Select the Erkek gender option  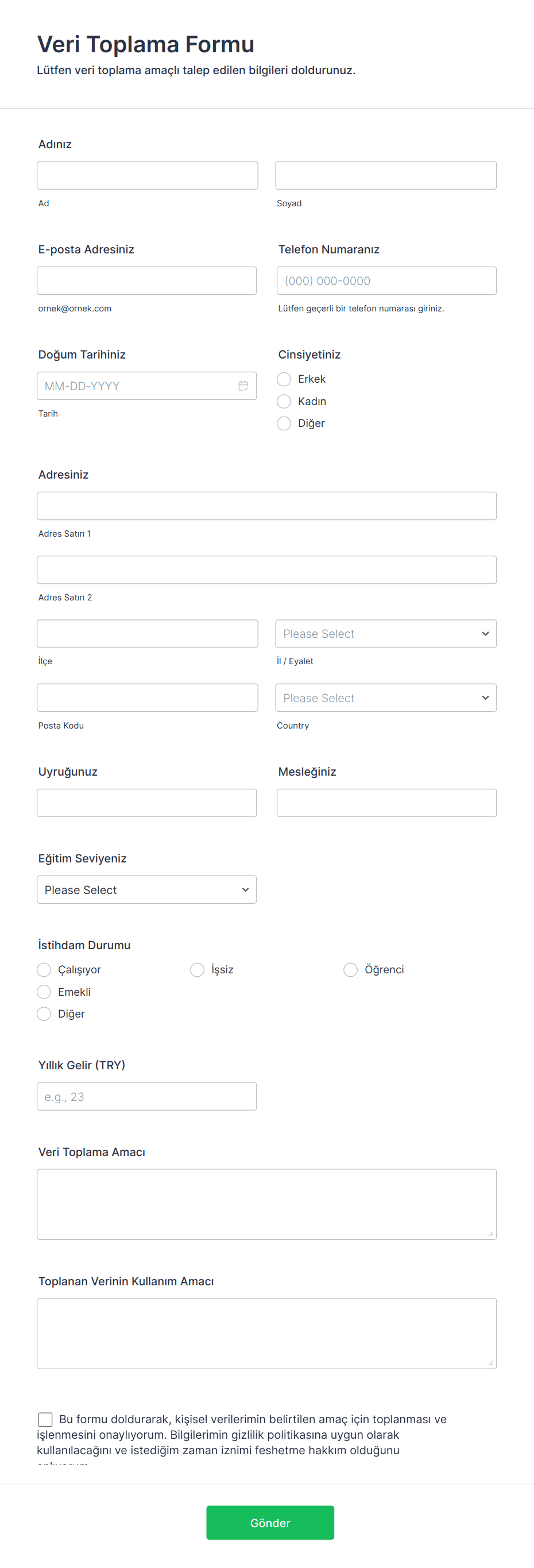point(284,379)
